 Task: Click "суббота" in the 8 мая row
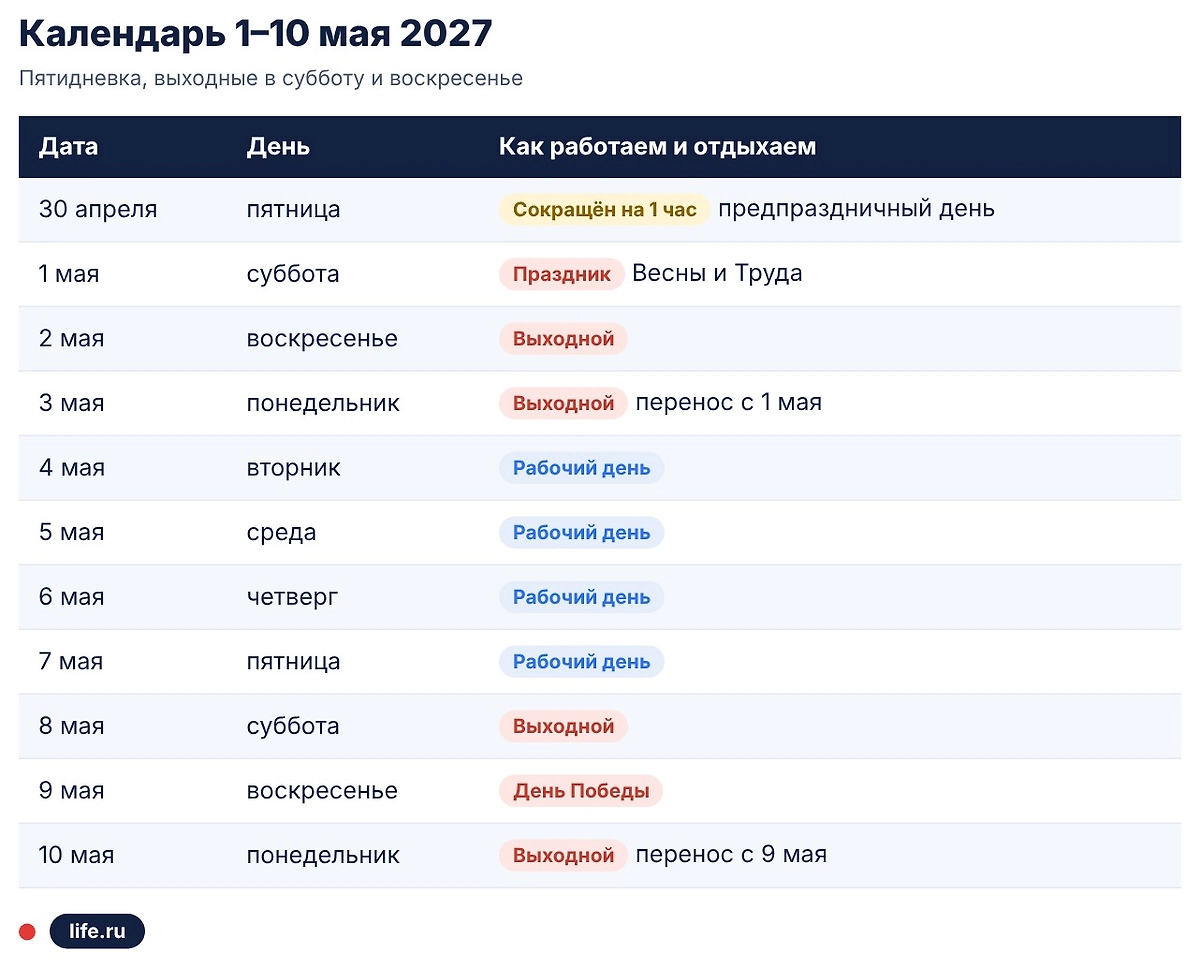pos(293,726)
